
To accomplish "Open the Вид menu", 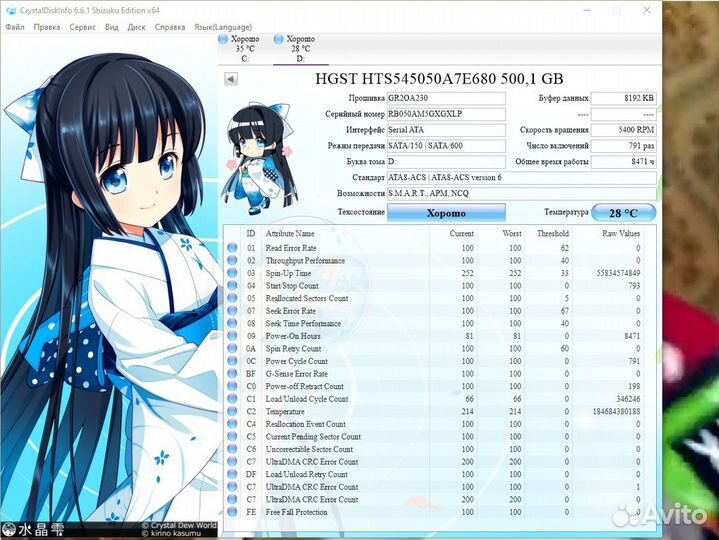I will tap(111, 27).
